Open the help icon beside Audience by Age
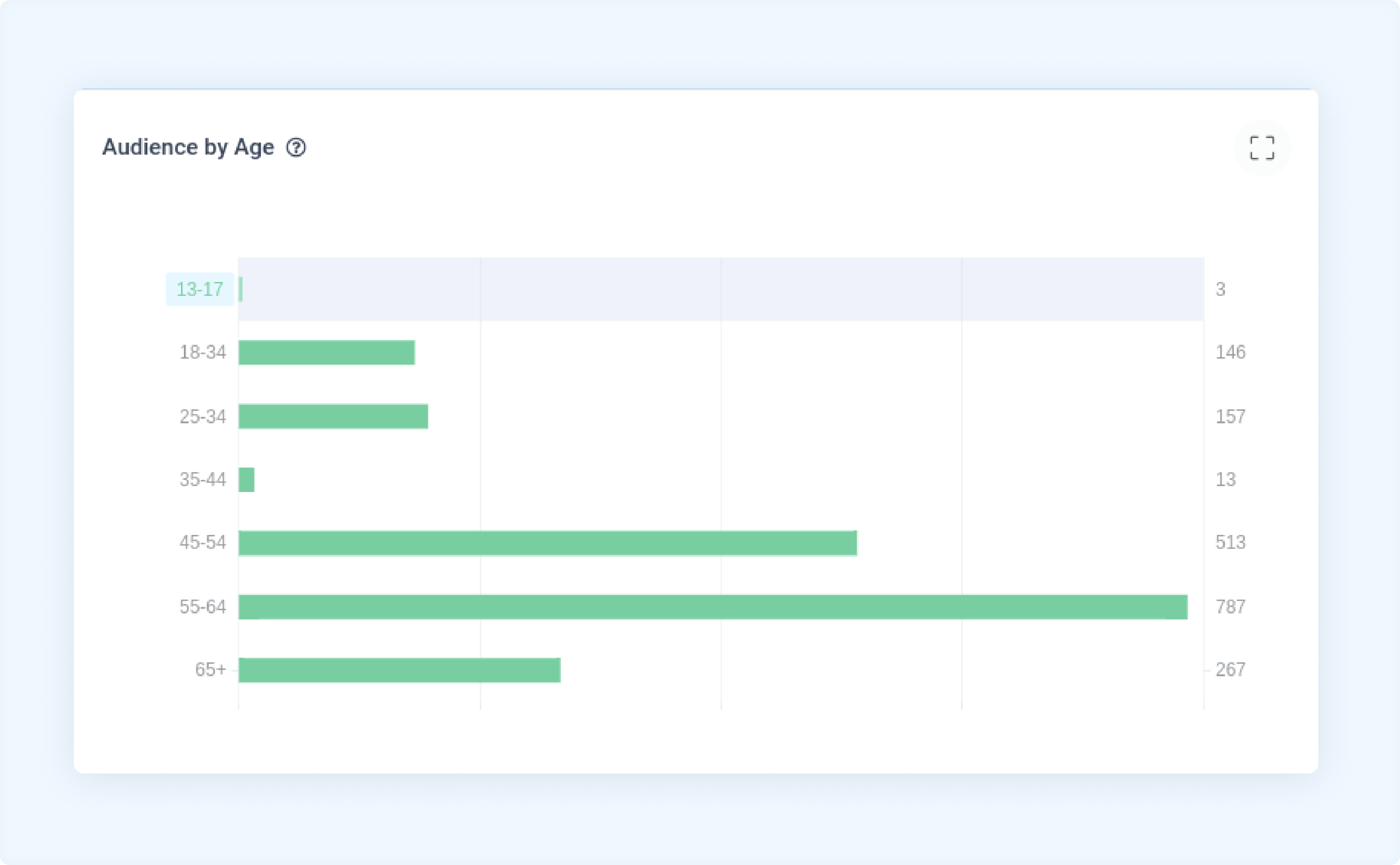The height and width of the screenshot is (865, 1400). pyautogui.click(x=296, y=148)
